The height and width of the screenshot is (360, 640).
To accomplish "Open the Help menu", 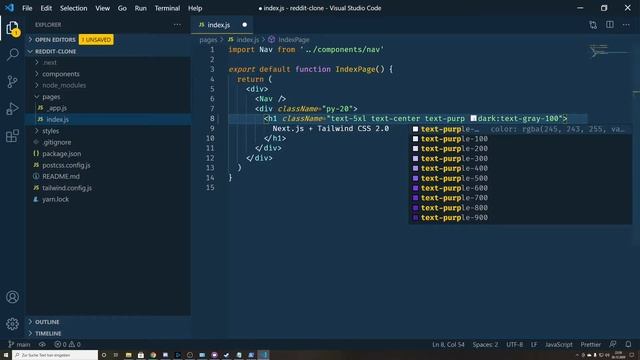I will pos(195,8).
